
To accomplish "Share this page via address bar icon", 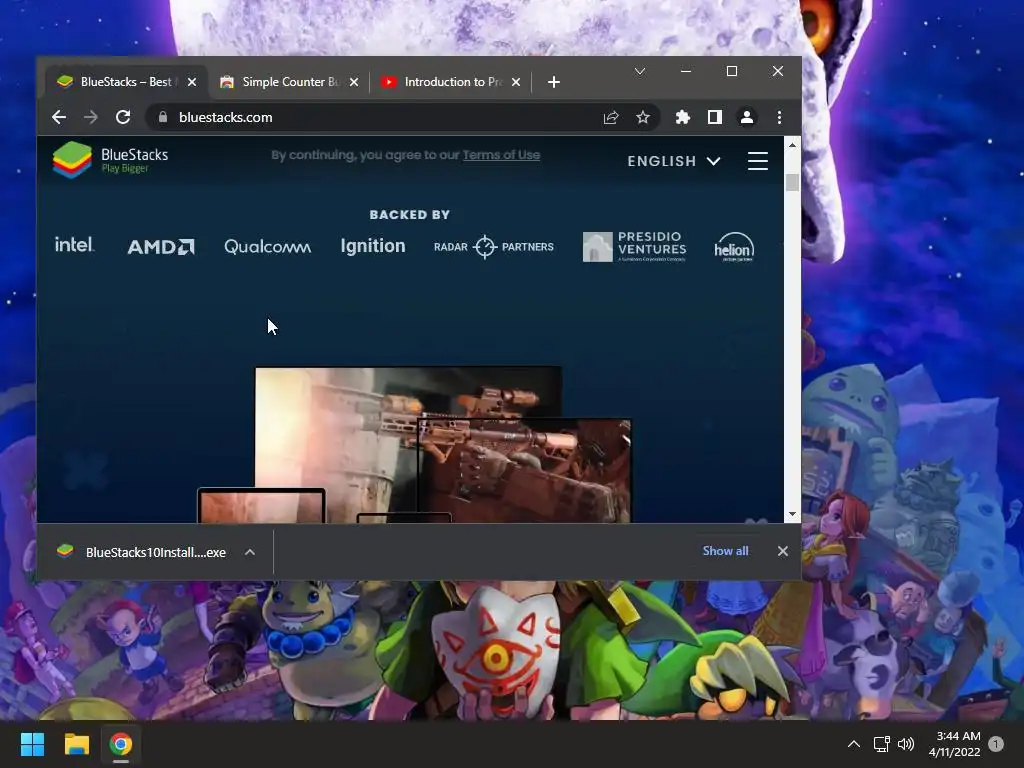I will click(611, 118).
